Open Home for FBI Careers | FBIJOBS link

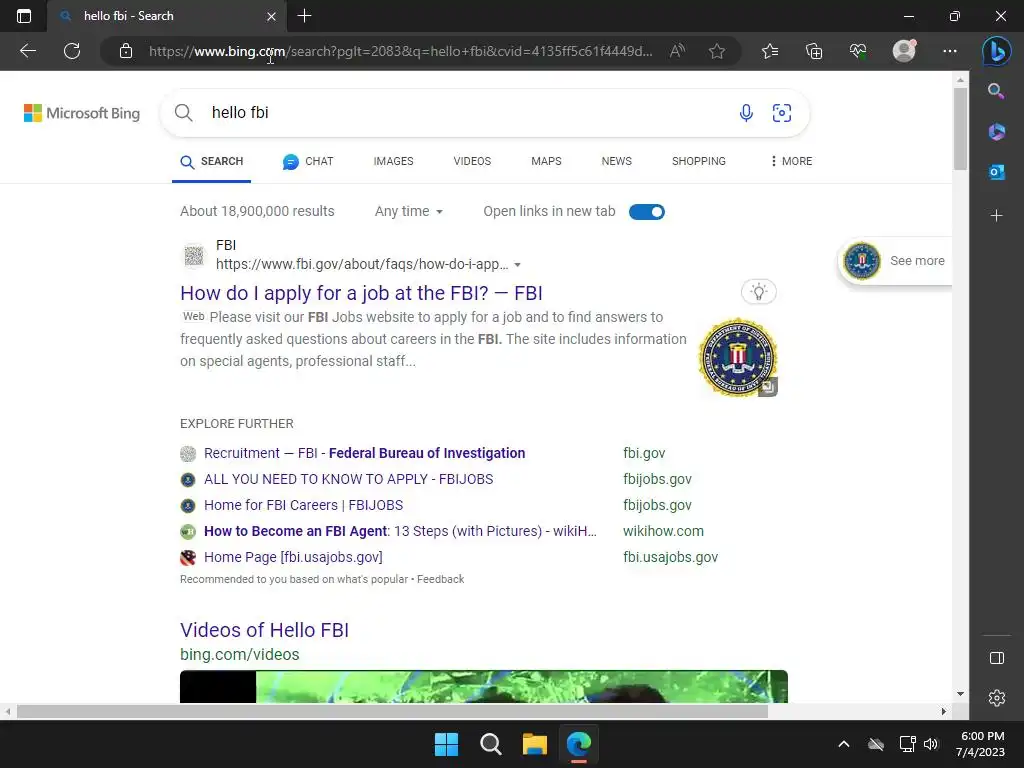304,505
